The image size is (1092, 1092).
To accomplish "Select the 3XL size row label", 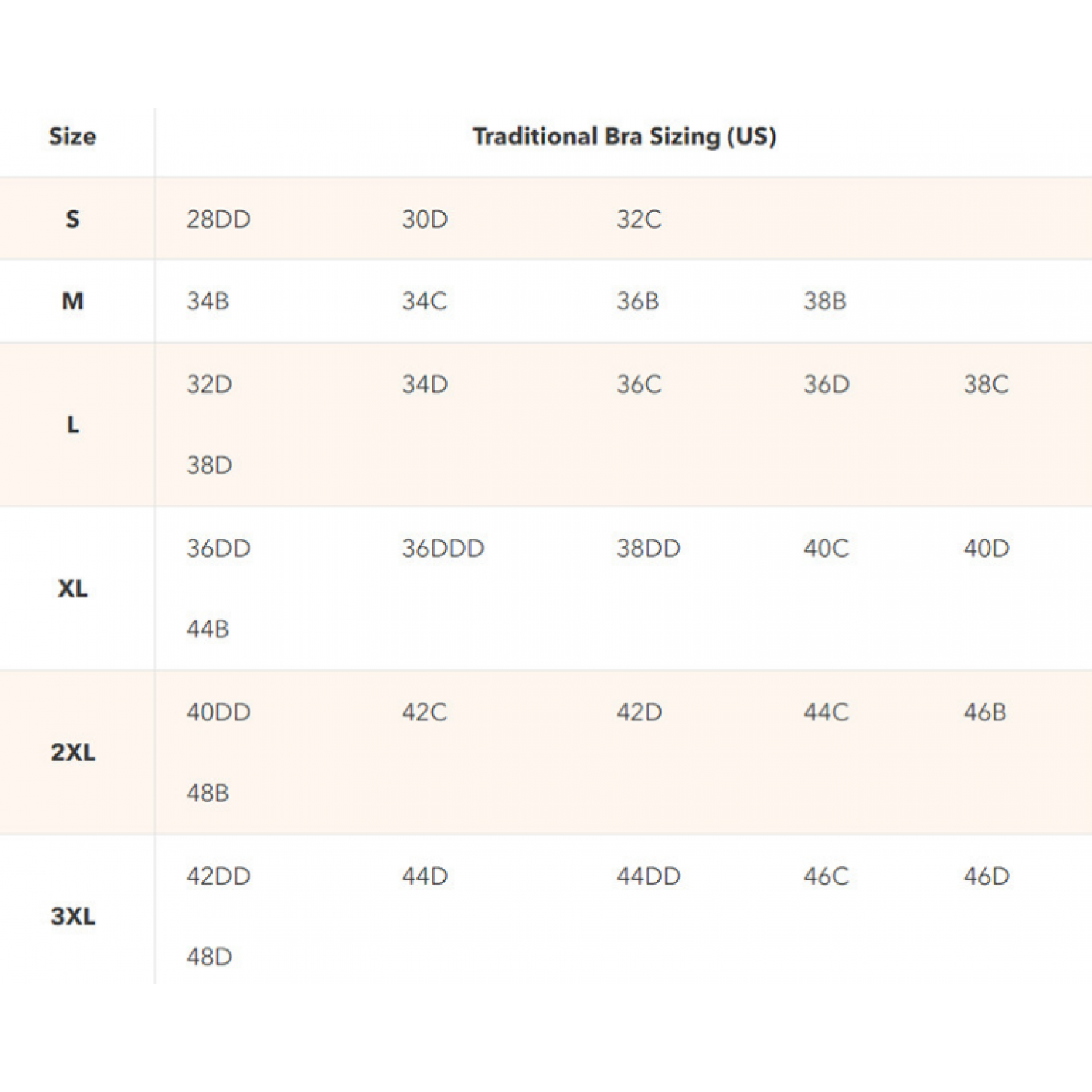I will pyautogui.click(x=73, y=916).
